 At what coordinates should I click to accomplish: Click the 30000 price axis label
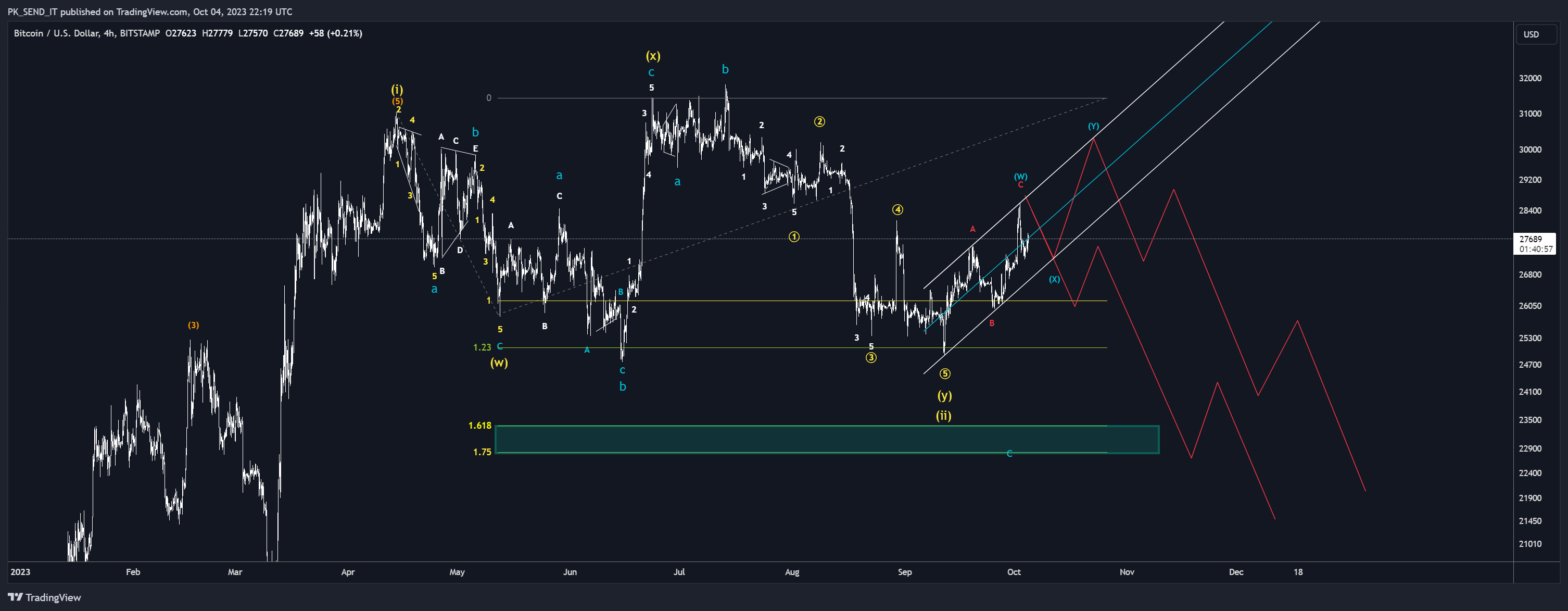(x=1531, y=149)
